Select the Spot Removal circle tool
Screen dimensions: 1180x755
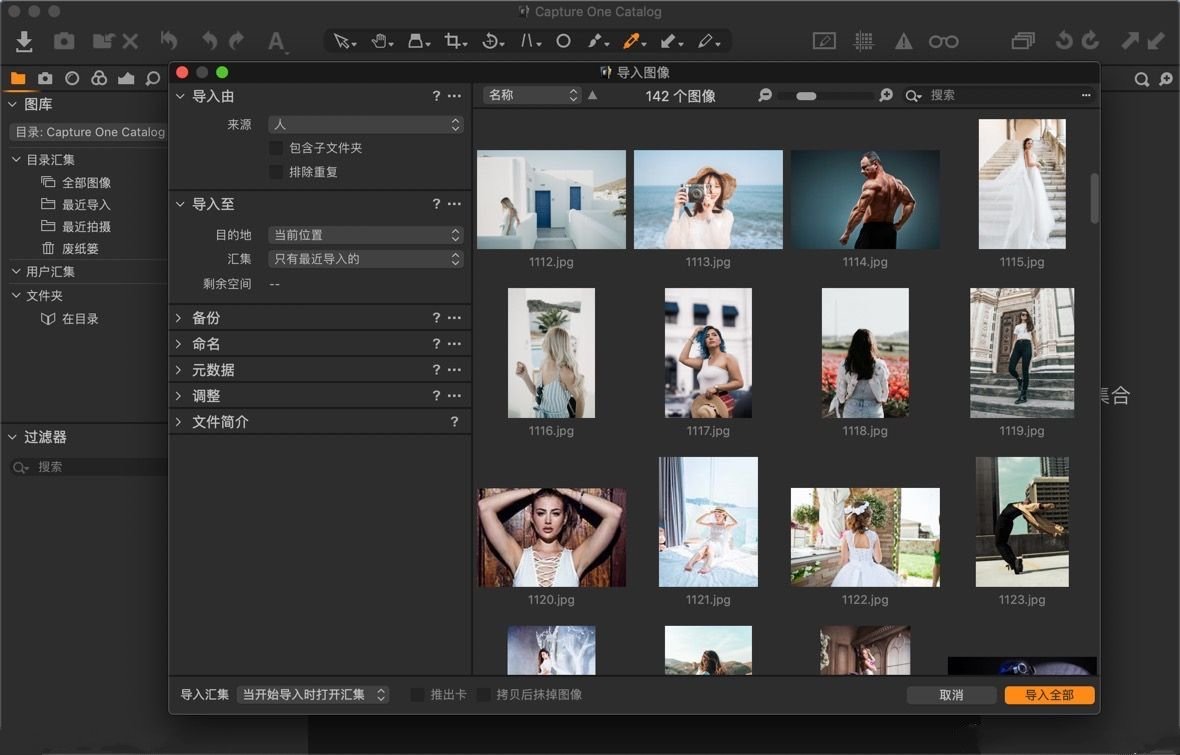563,41
